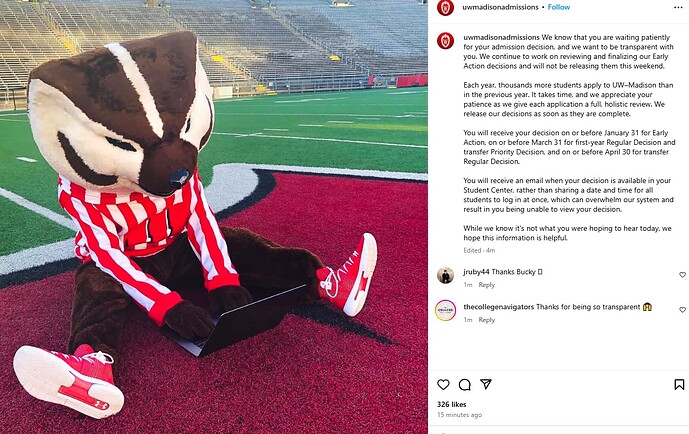
Task: View the 326 likes list
Action: (x=451, y=404)
